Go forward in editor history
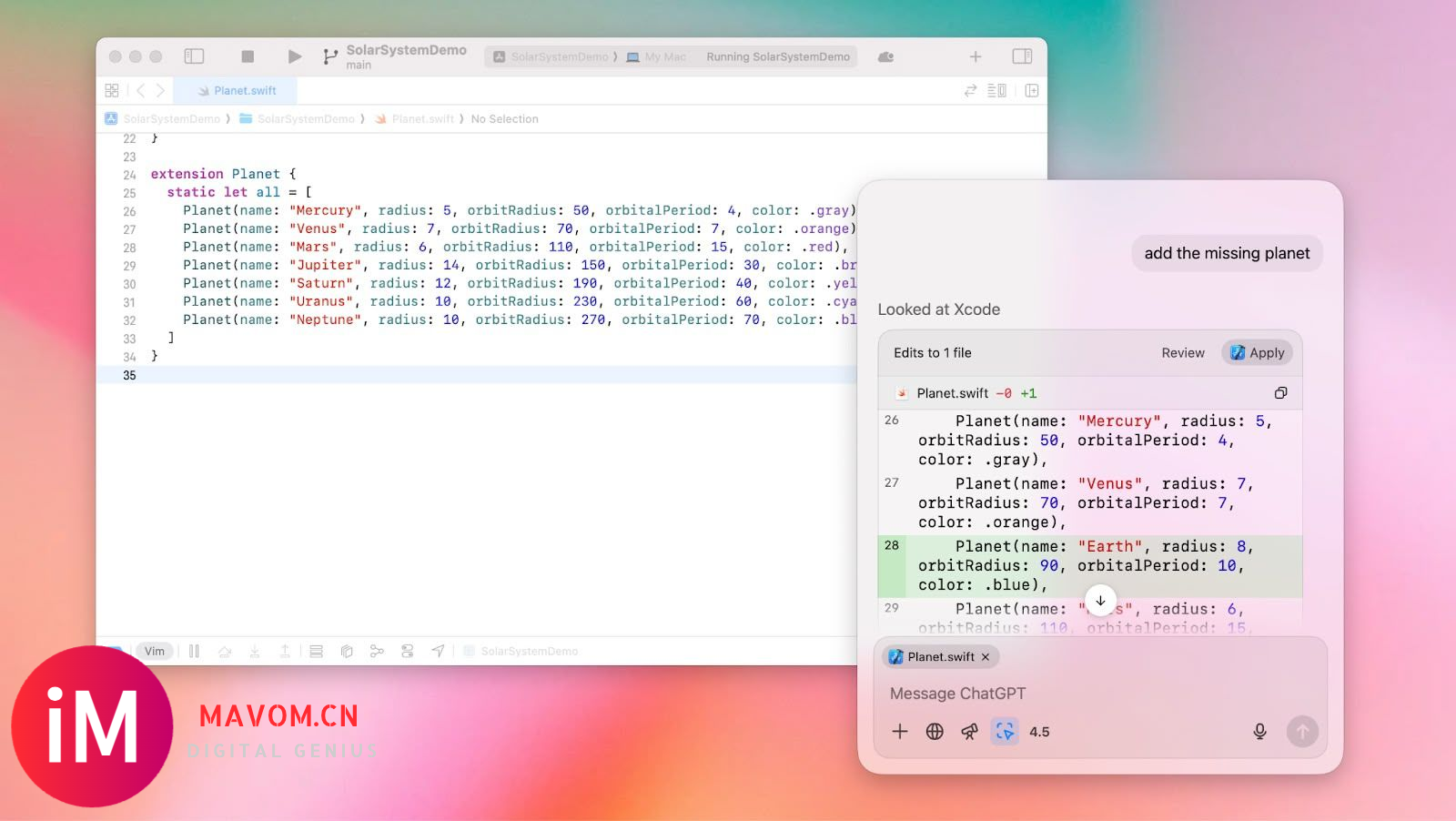 coord(160,90)
